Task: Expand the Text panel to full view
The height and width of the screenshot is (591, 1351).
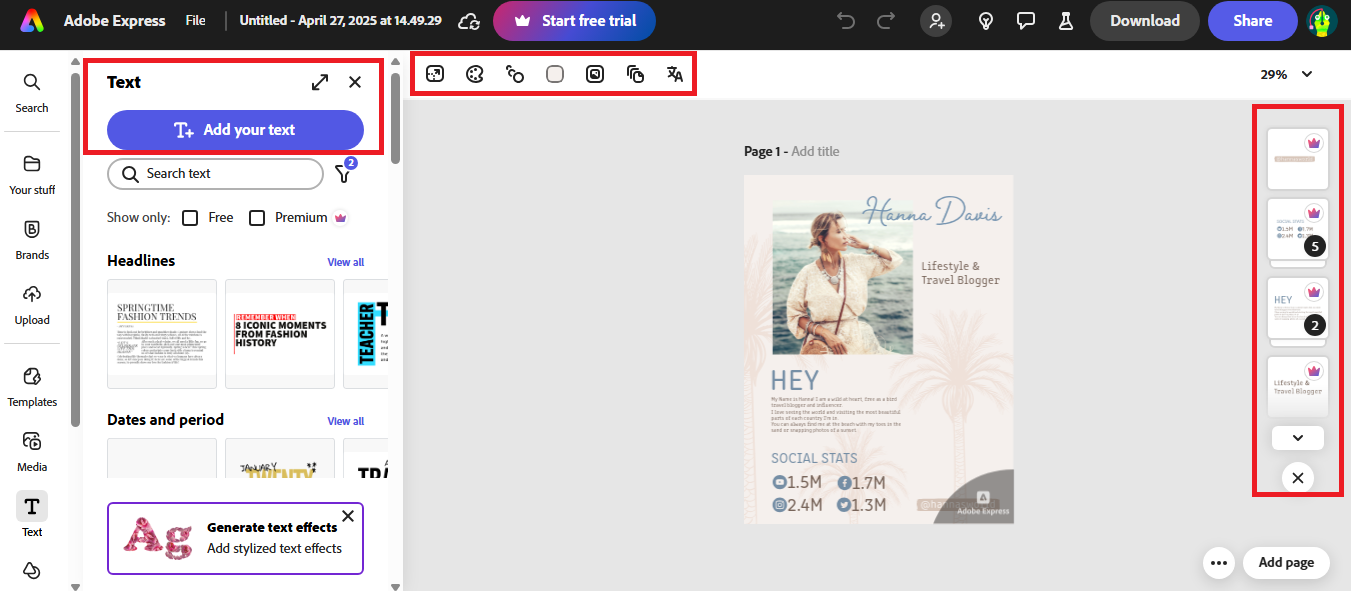Action: [320, 82]
